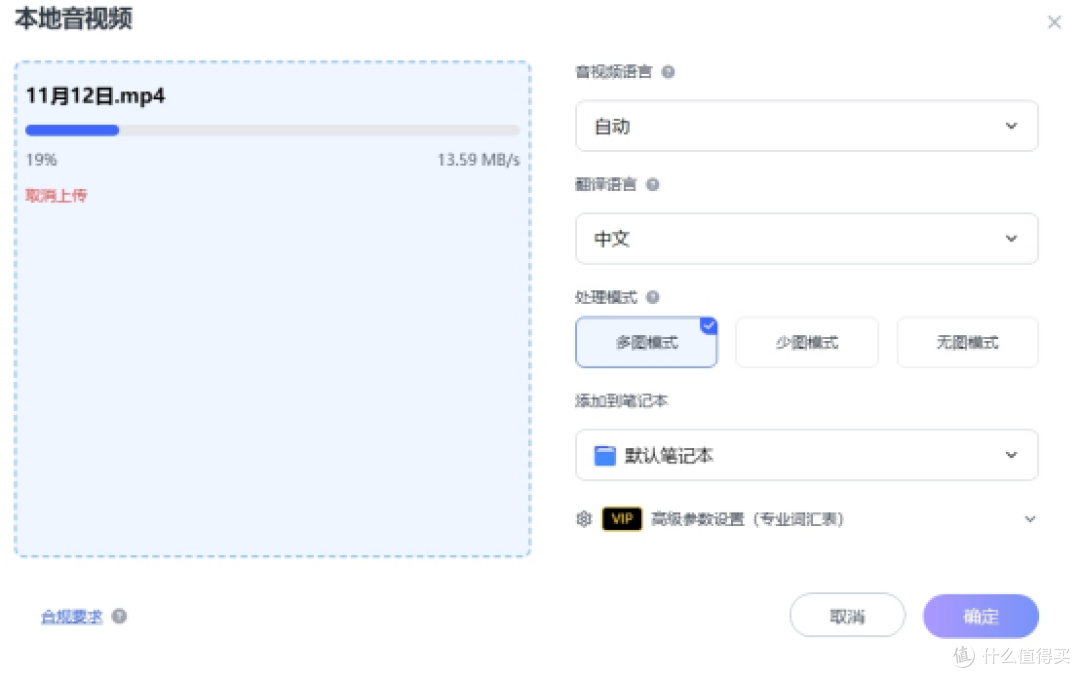Click the upload progress bar

272,130
